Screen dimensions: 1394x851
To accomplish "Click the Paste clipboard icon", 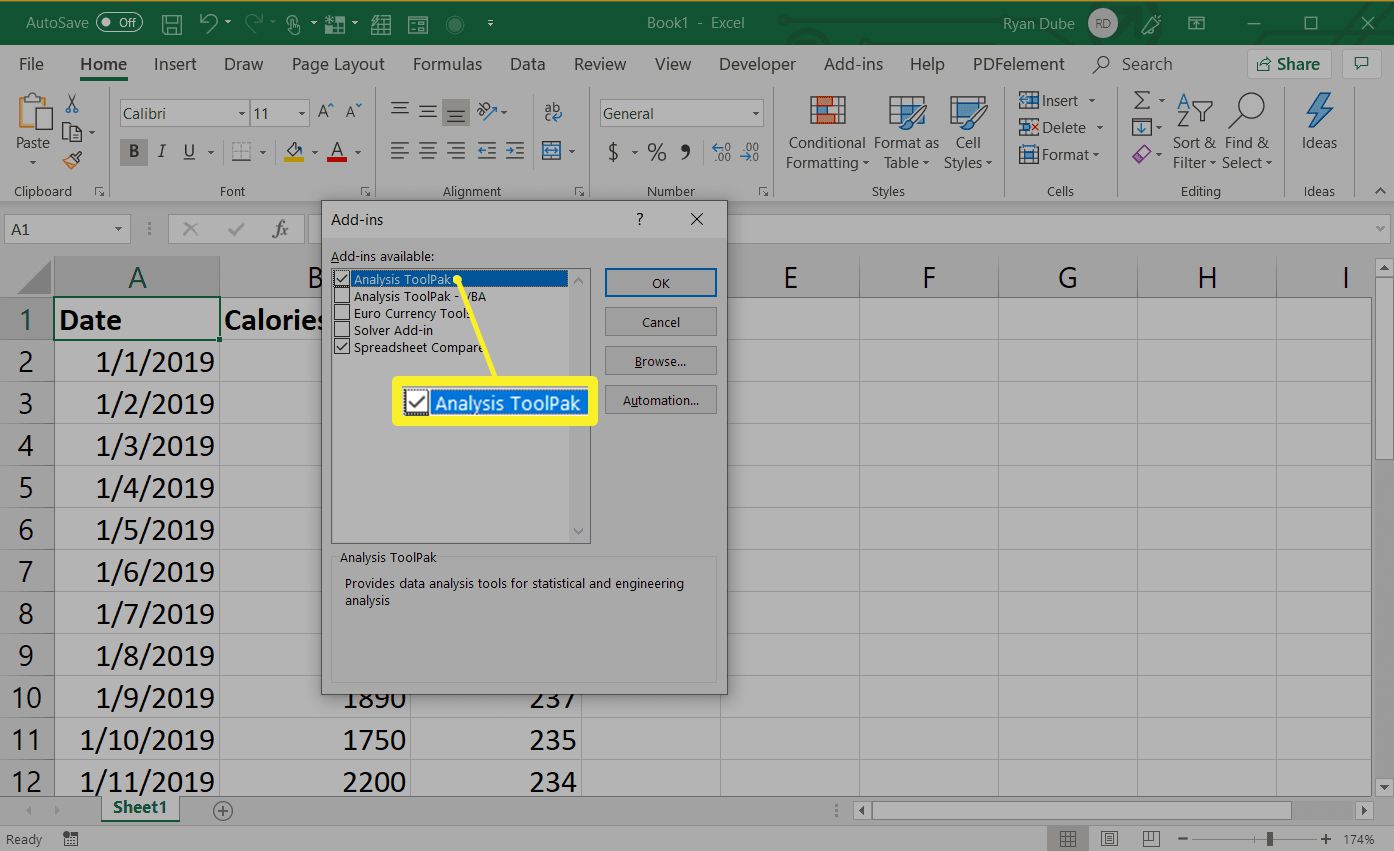I will pos(33,111).
